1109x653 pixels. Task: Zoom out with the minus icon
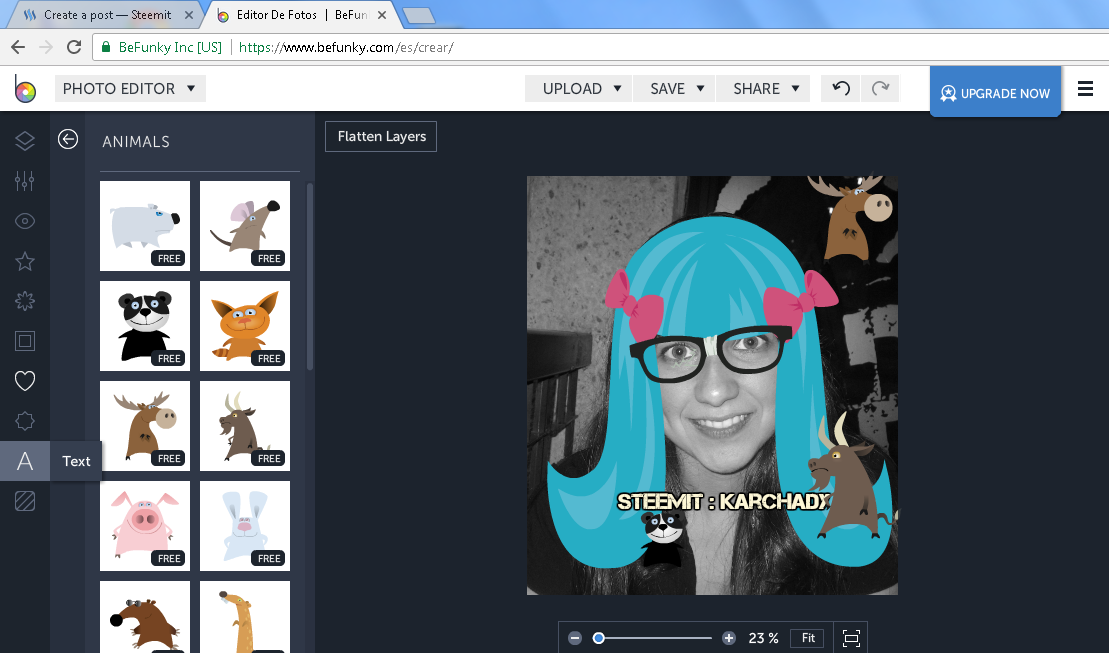[575, 638]
